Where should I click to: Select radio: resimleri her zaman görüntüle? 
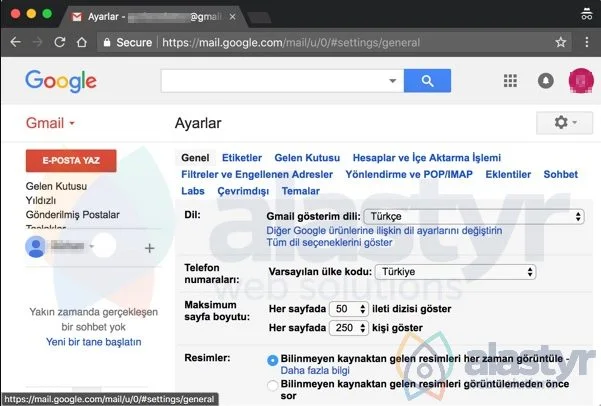tap(273, 360)
